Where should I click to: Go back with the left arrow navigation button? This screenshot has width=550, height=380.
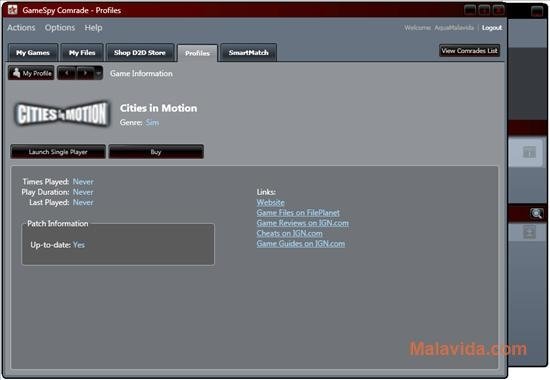point(67,73)
